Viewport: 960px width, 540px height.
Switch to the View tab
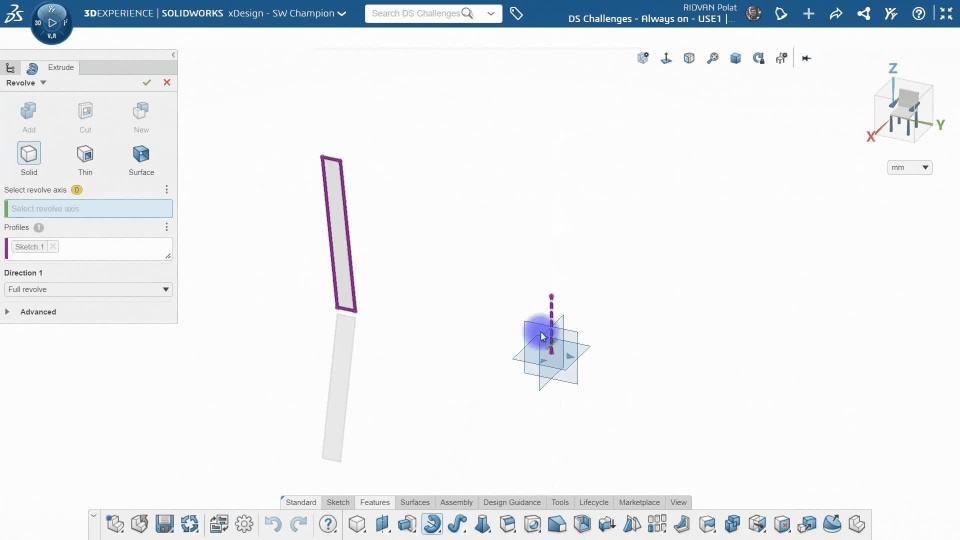click(678, 502)
